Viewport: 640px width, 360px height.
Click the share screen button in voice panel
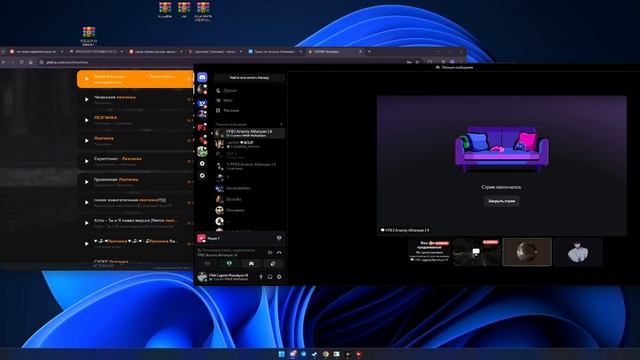[229, 264]
